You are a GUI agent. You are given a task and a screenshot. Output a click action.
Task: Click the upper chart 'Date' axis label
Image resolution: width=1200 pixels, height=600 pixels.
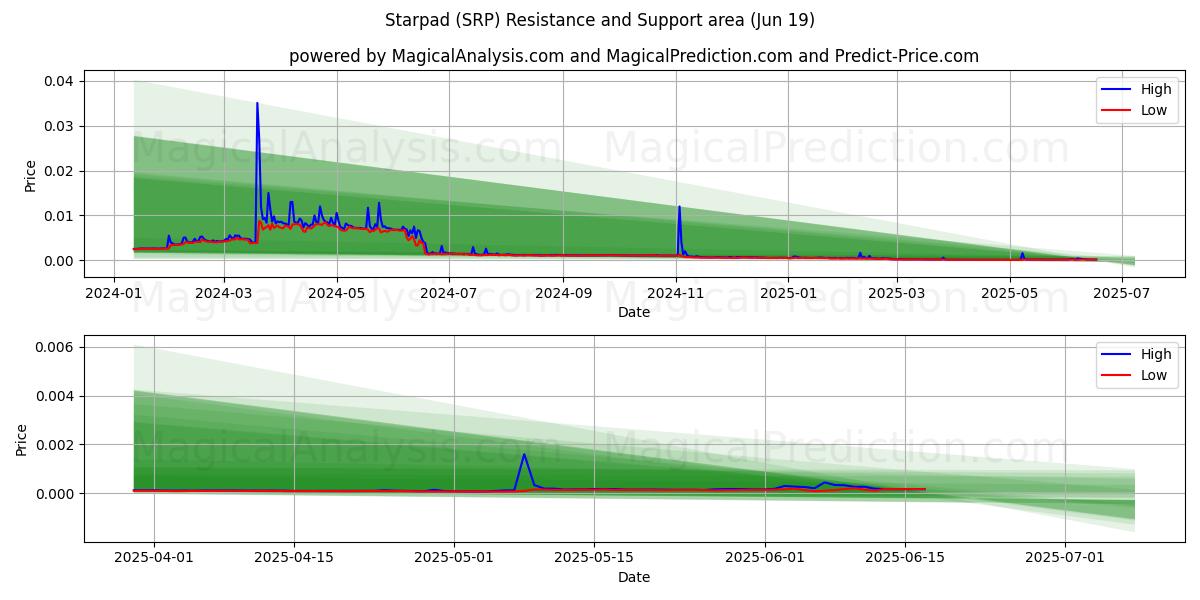pos(634,312)
